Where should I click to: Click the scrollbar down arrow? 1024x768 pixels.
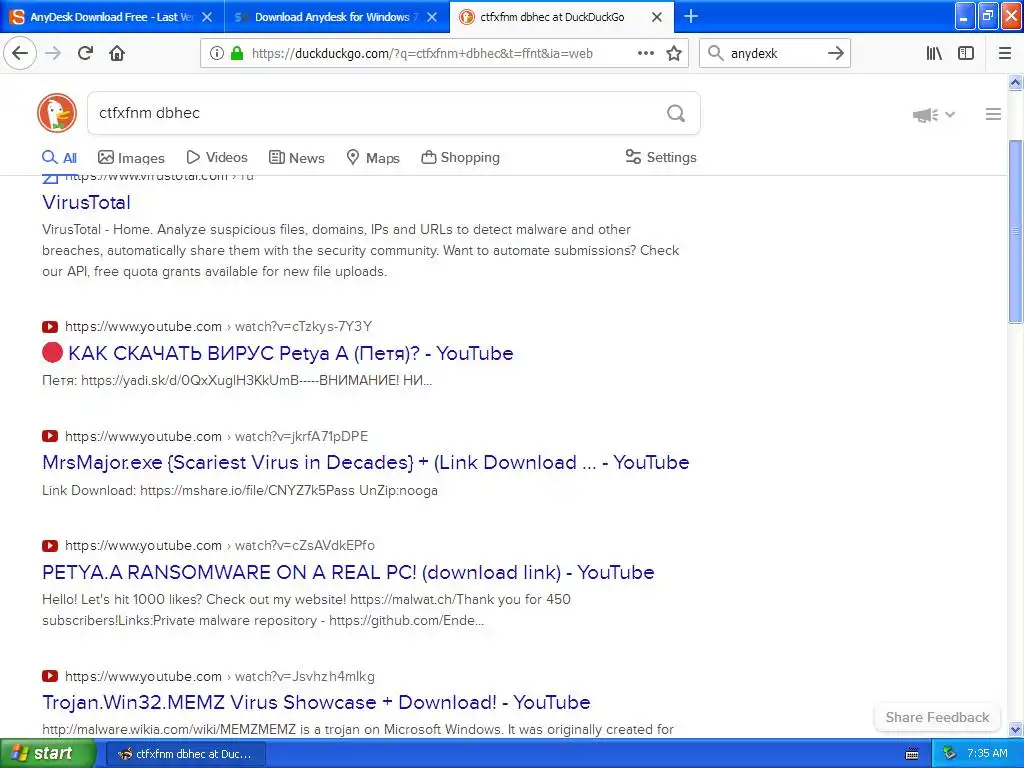click(x=1015, y=729)
